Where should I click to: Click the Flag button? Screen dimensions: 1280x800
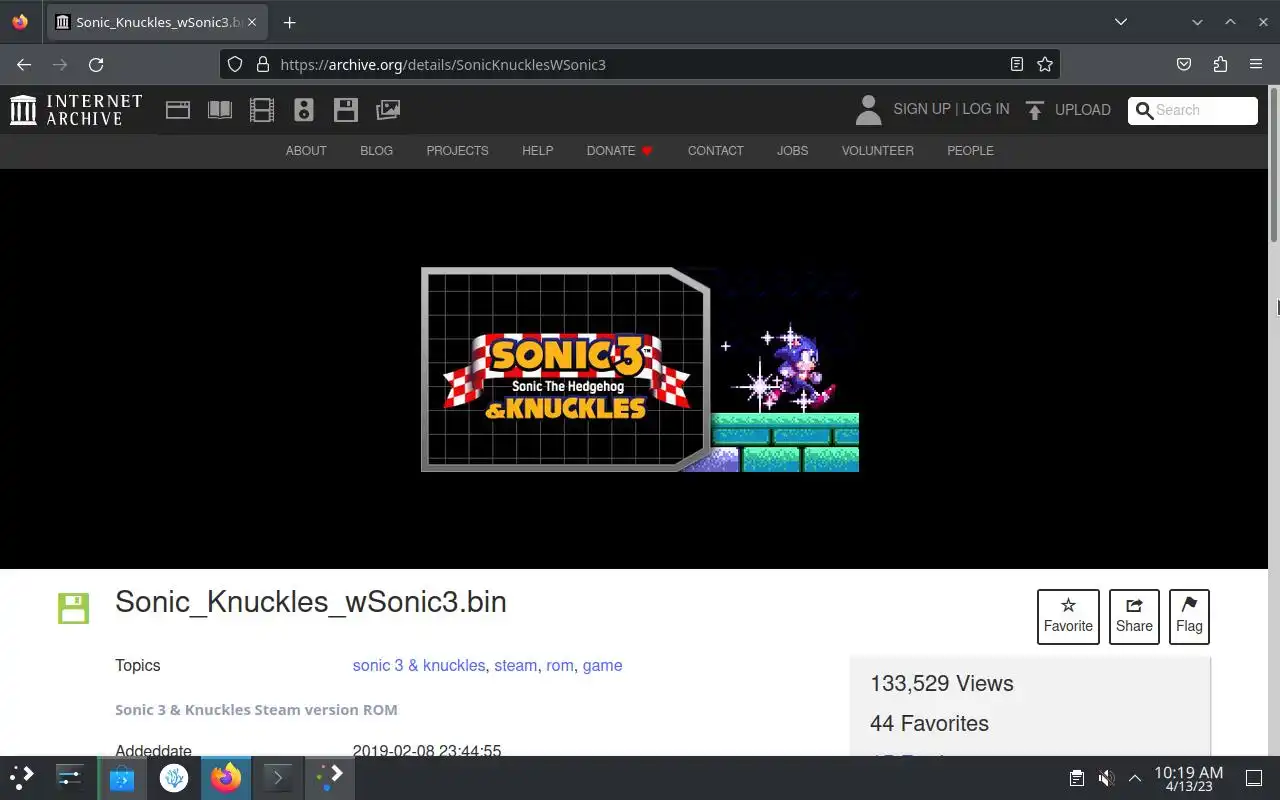tap(1189, 617)
